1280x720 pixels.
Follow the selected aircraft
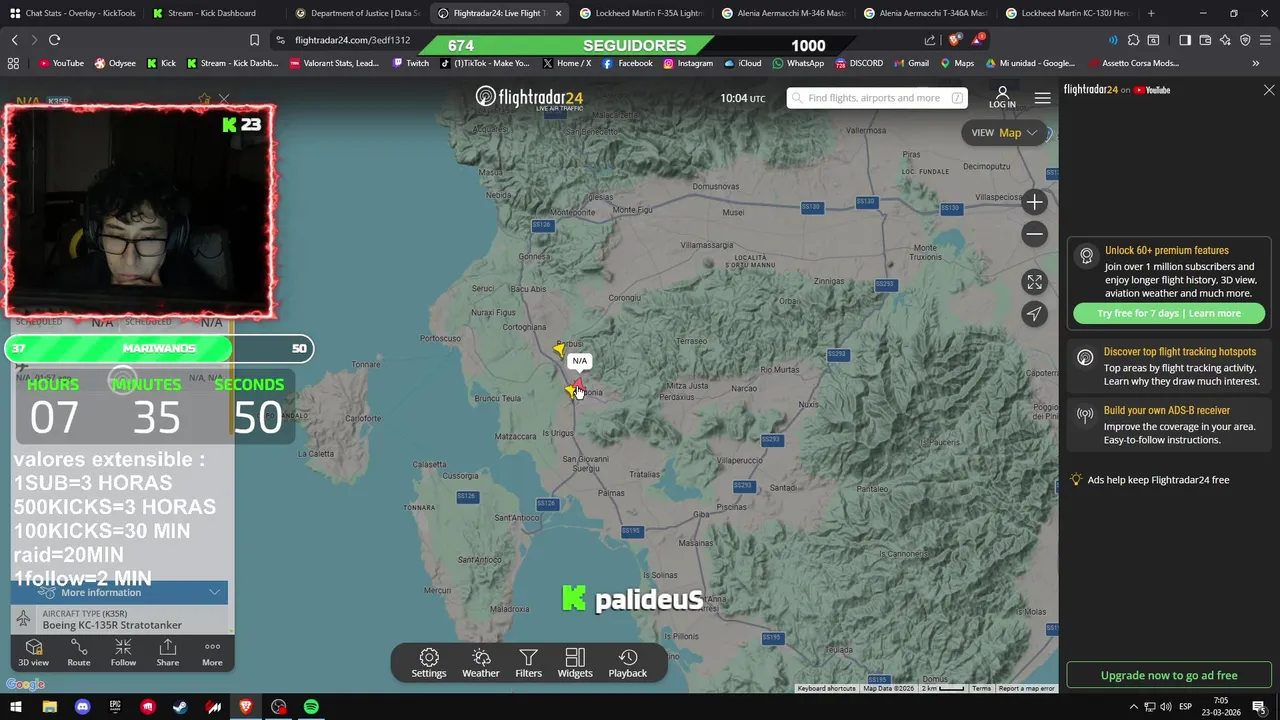click(123, 653)
